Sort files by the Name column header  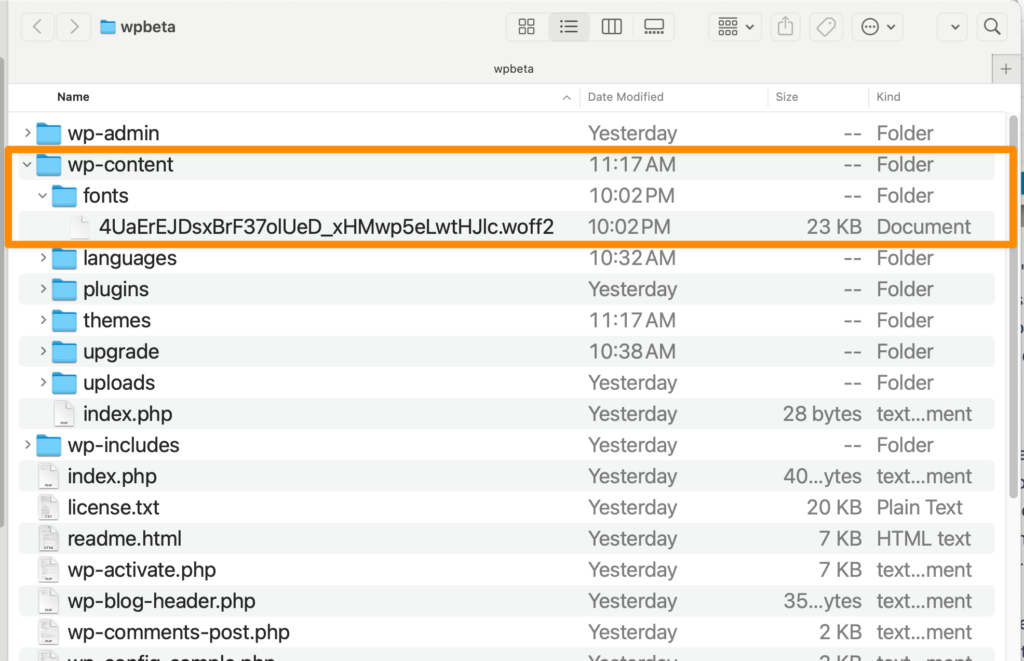(73, 97)
